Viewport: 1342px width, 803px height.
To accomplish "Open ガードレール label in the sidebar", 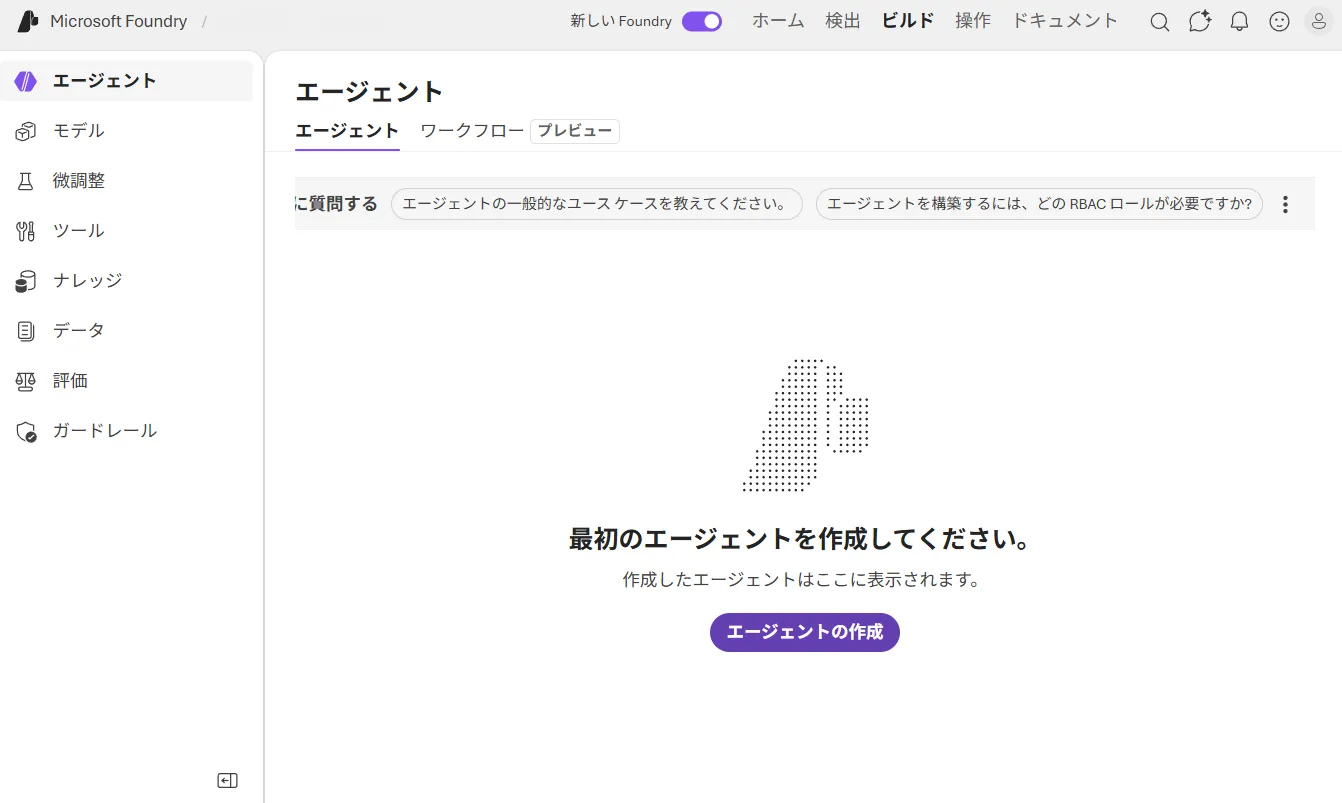I will tap(105, 431).
